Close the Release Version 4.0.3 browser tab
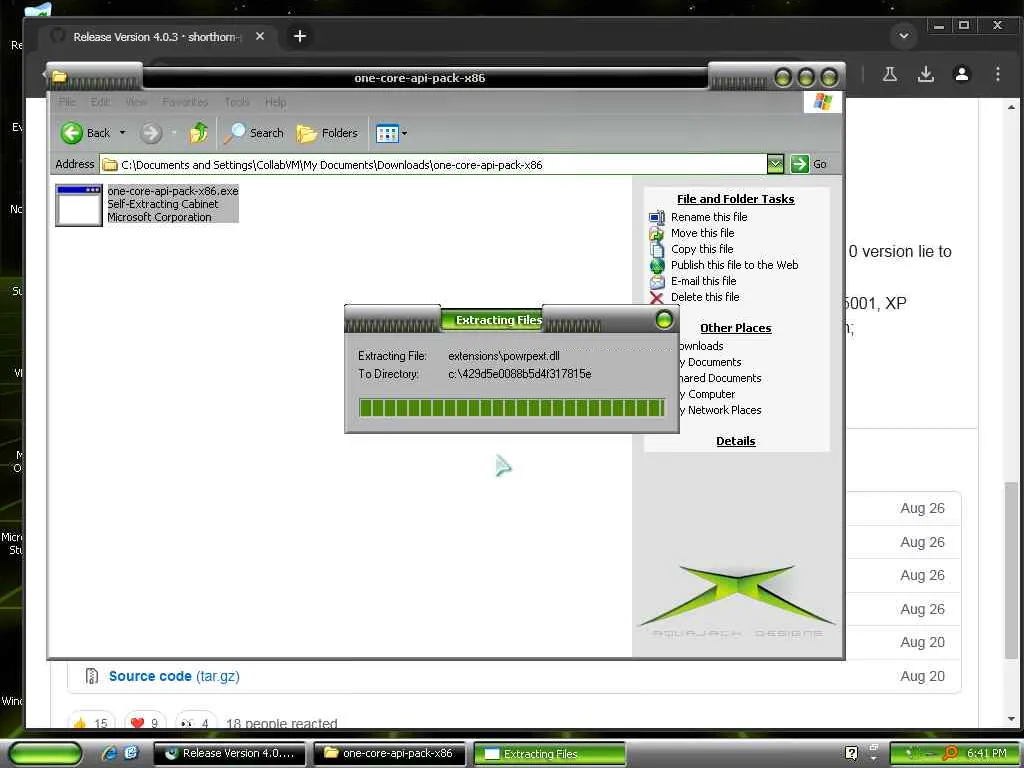Viewport: 1024px width, 768px height. click(260, 37)
